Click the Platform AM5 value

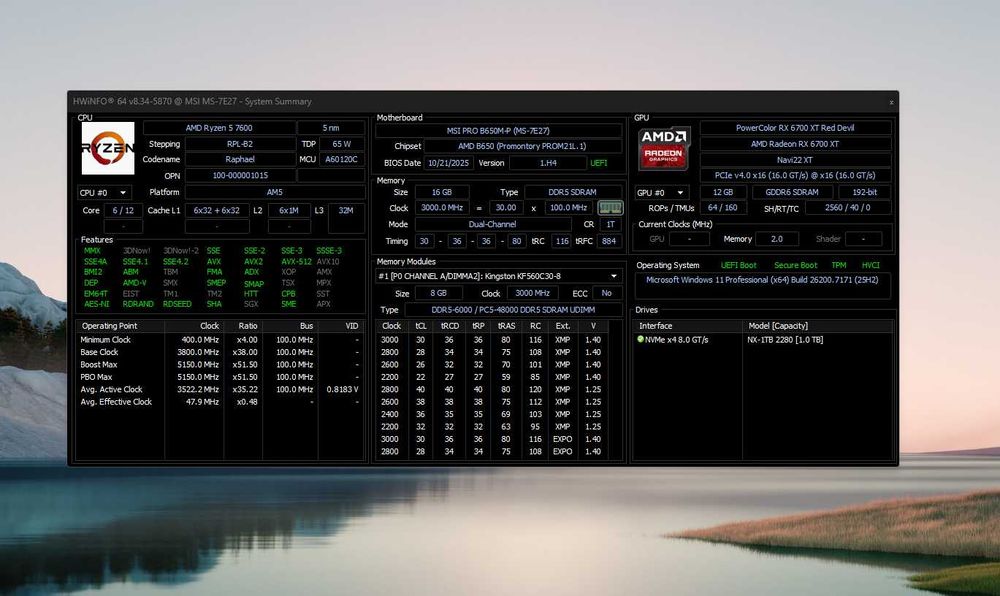click(x=274, y=192)
